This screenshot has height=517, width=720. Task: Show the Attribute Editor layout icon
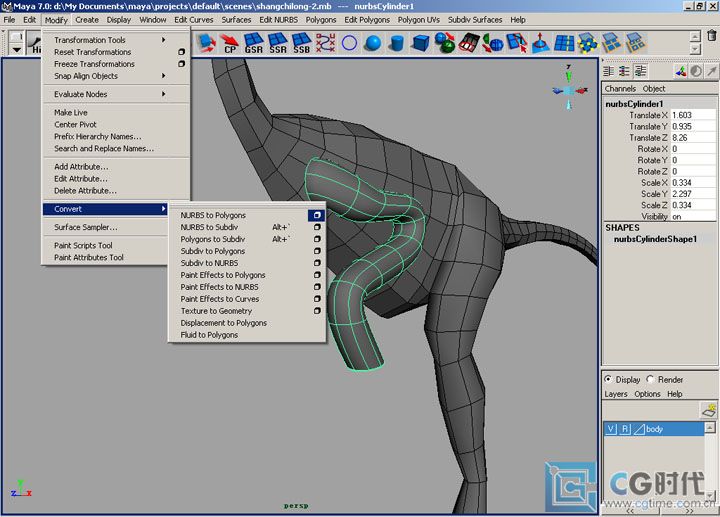(608, 71)
